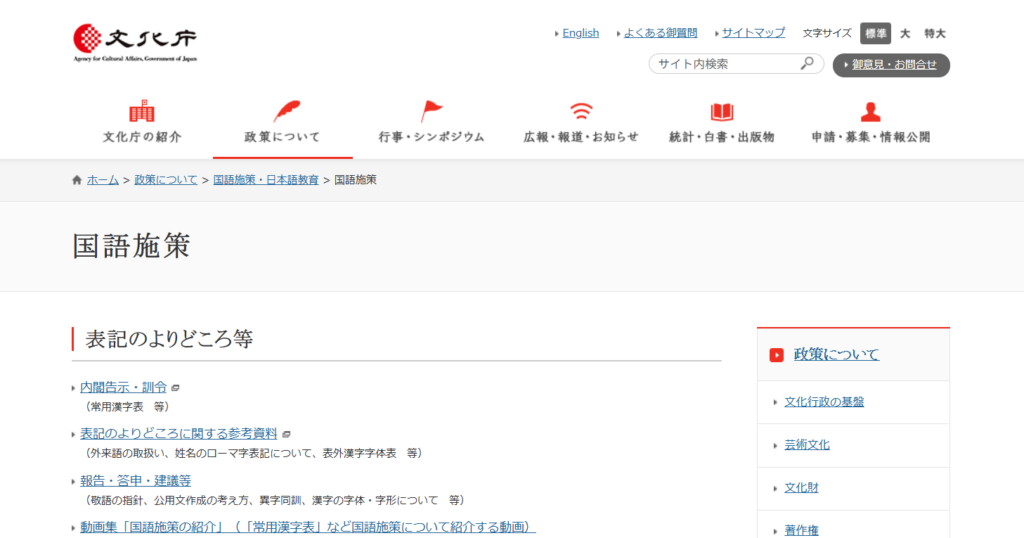
Task: Open the 内閣告示・訓令 link
Action: pyautogui.click(x=123, y=387)
